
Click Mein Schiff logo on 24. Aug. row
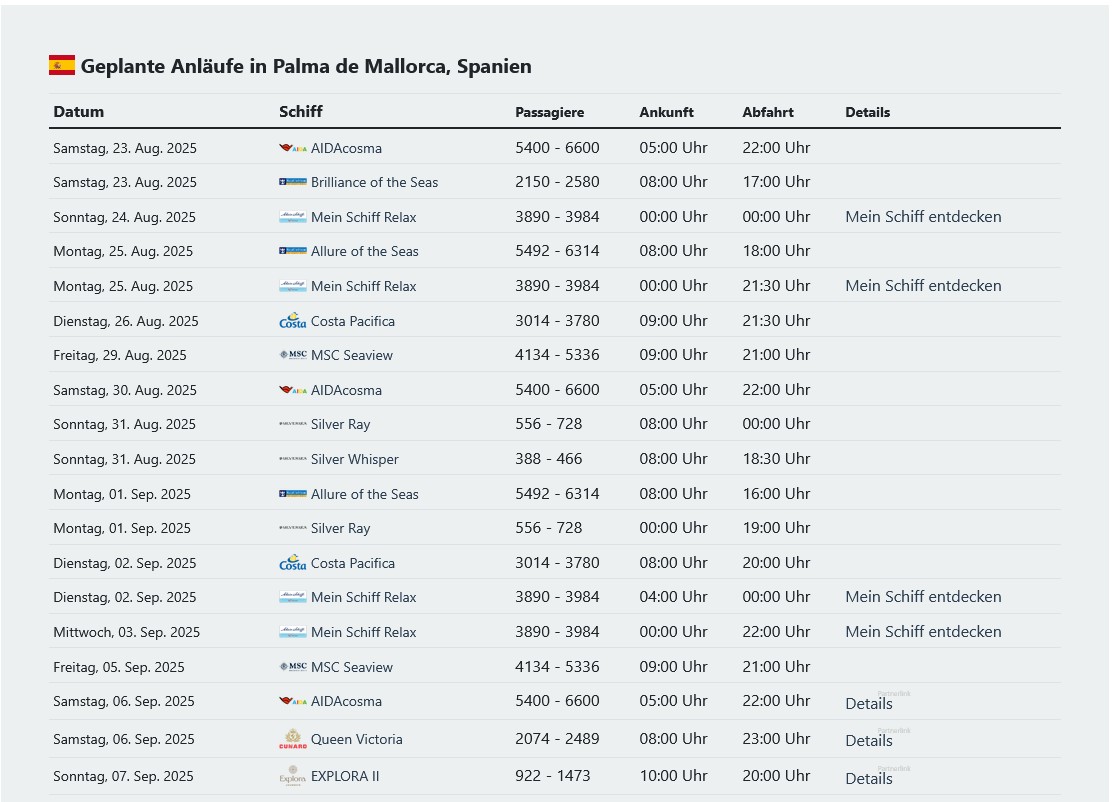293,217
